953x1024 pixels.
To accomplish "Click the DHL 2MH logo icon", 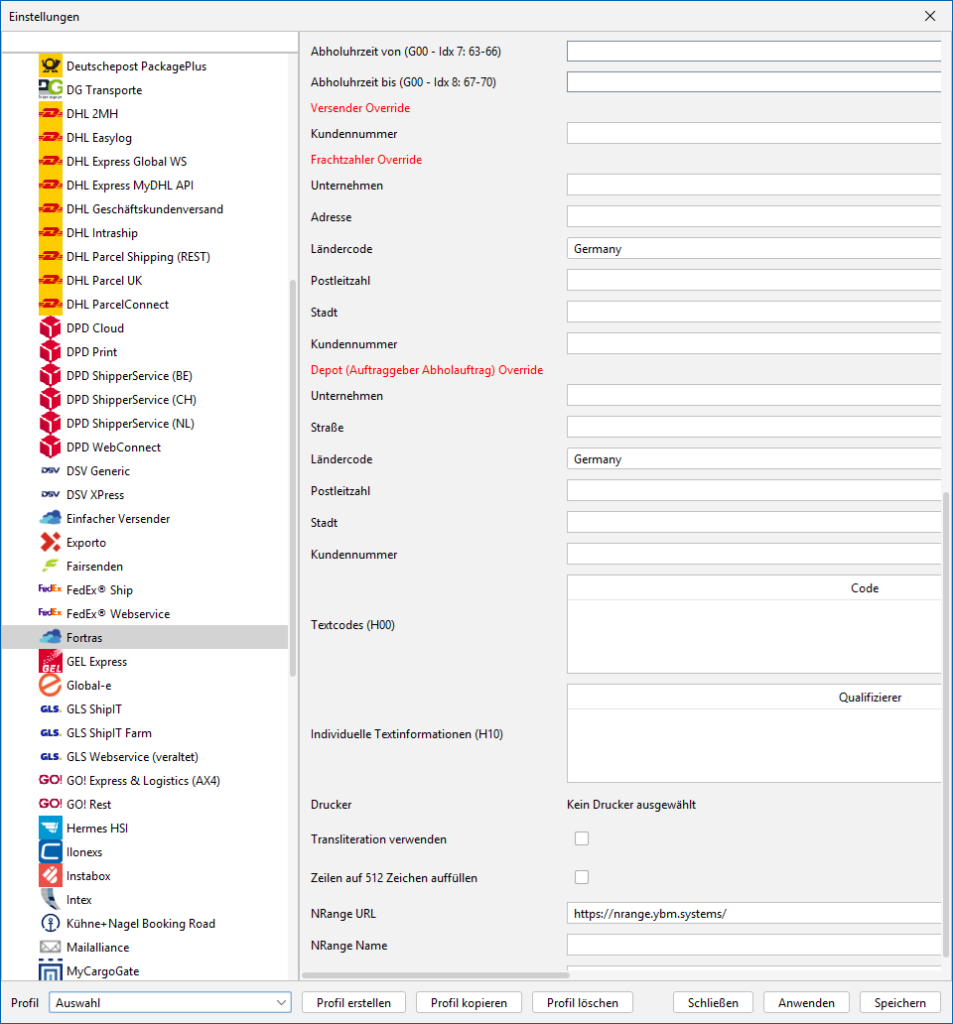I will click(50, 114).
